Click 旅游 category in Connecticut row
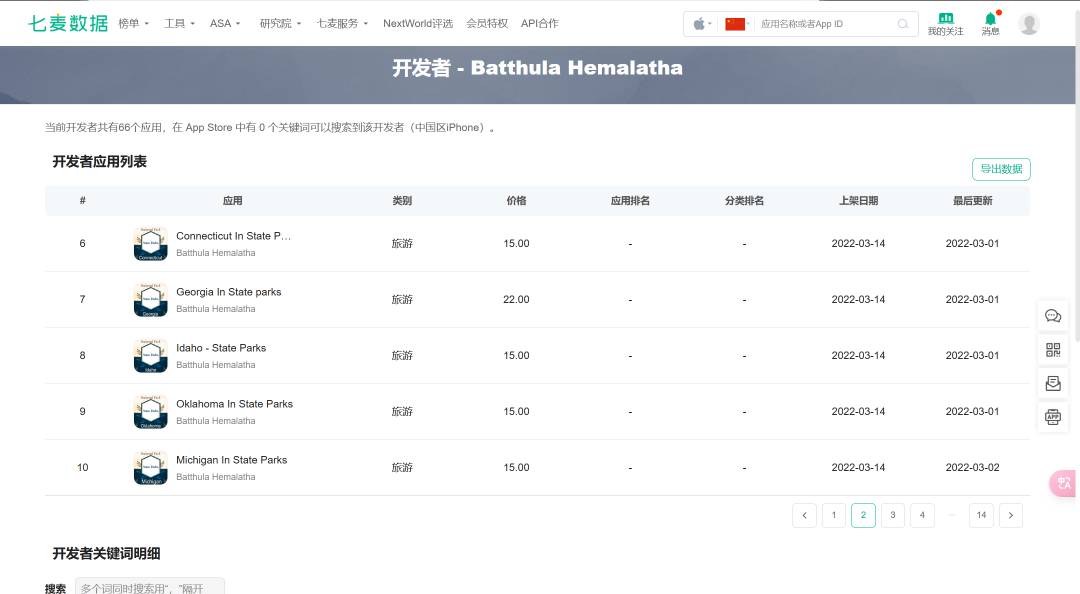The height and width of the screenshot is (594, 1080). (x=402, y=244)
